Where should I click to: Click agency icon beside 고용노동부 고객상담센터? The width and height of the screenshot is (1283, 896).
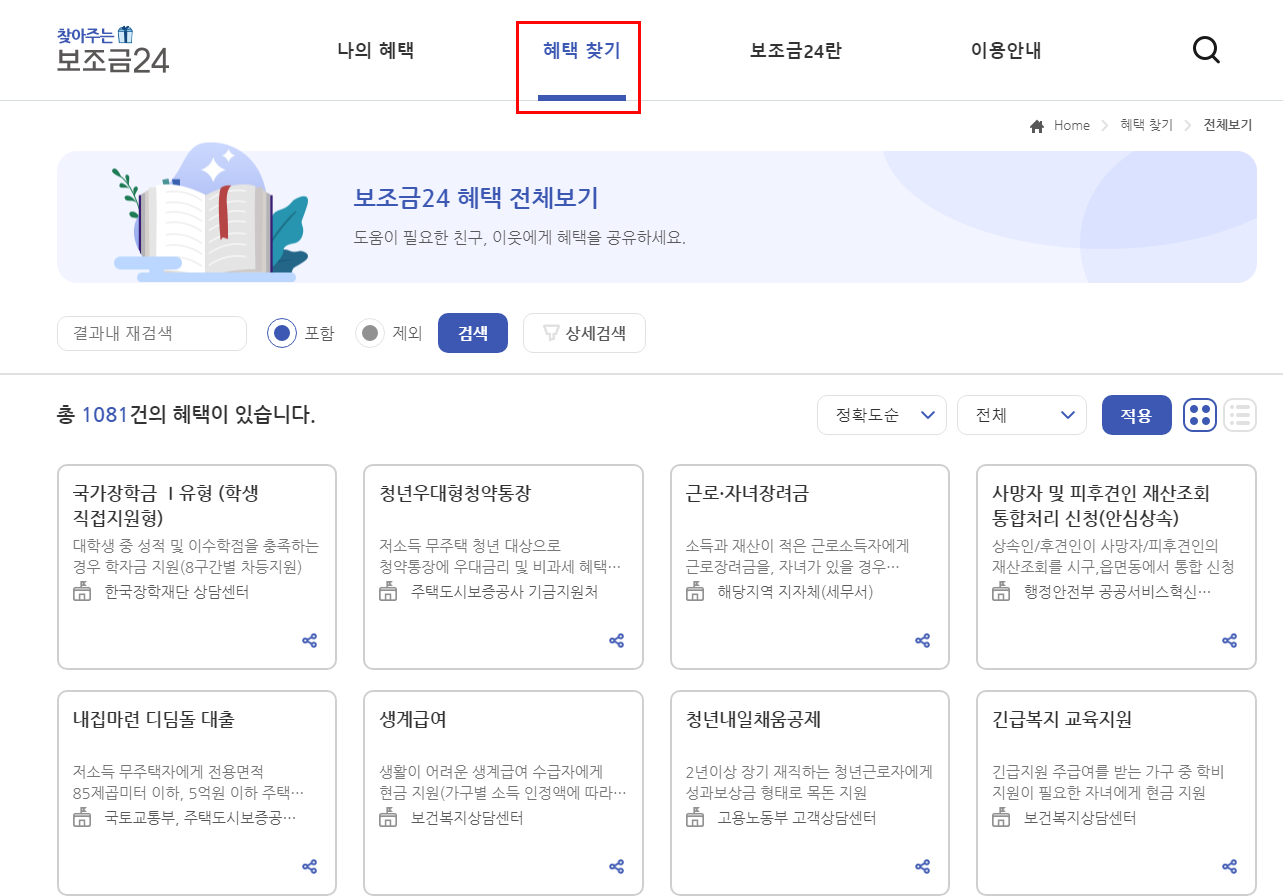coord(695,818)
